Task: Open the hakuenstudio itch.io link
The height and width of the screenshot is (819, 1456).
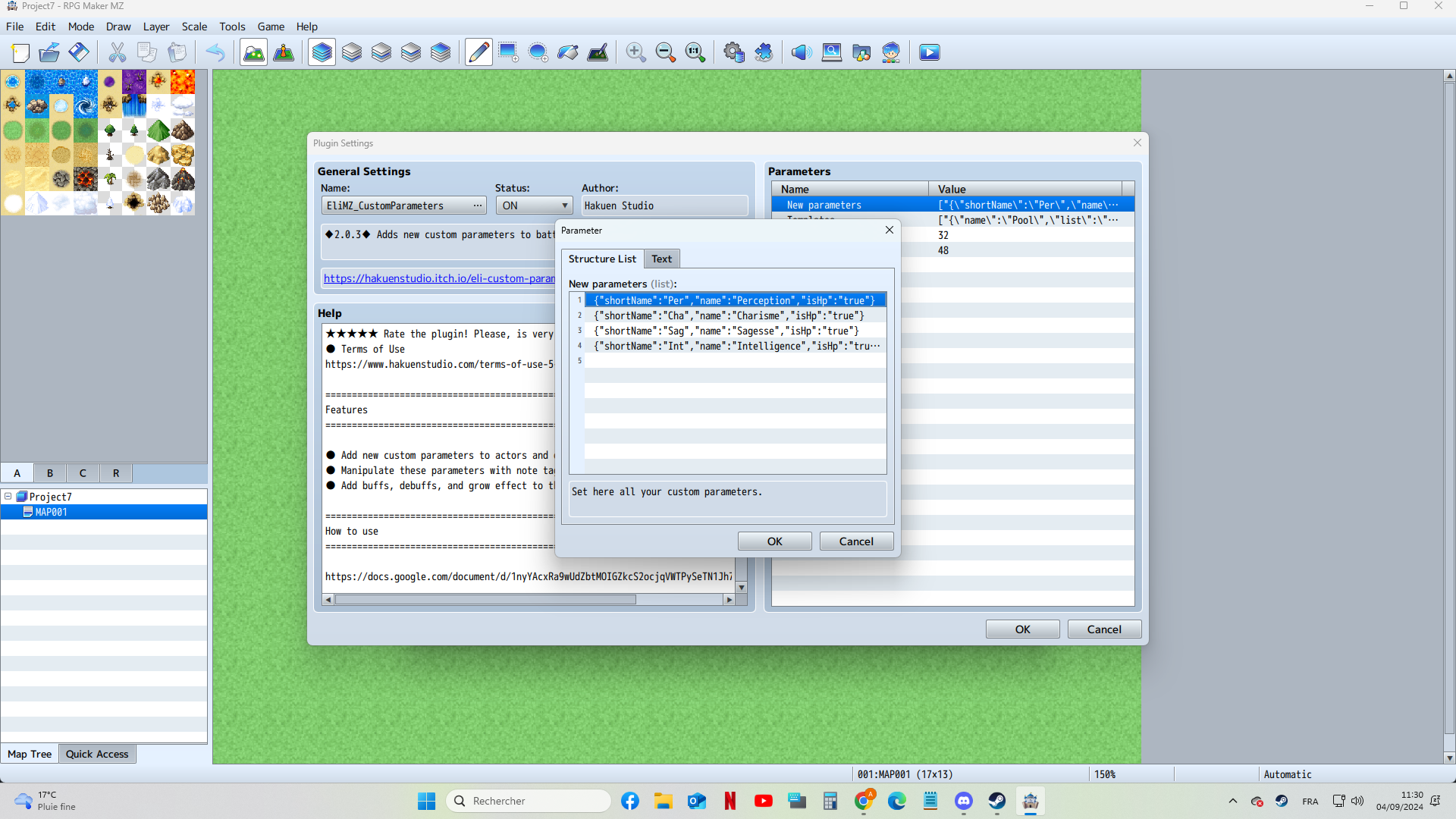Action: pos(438,278)
